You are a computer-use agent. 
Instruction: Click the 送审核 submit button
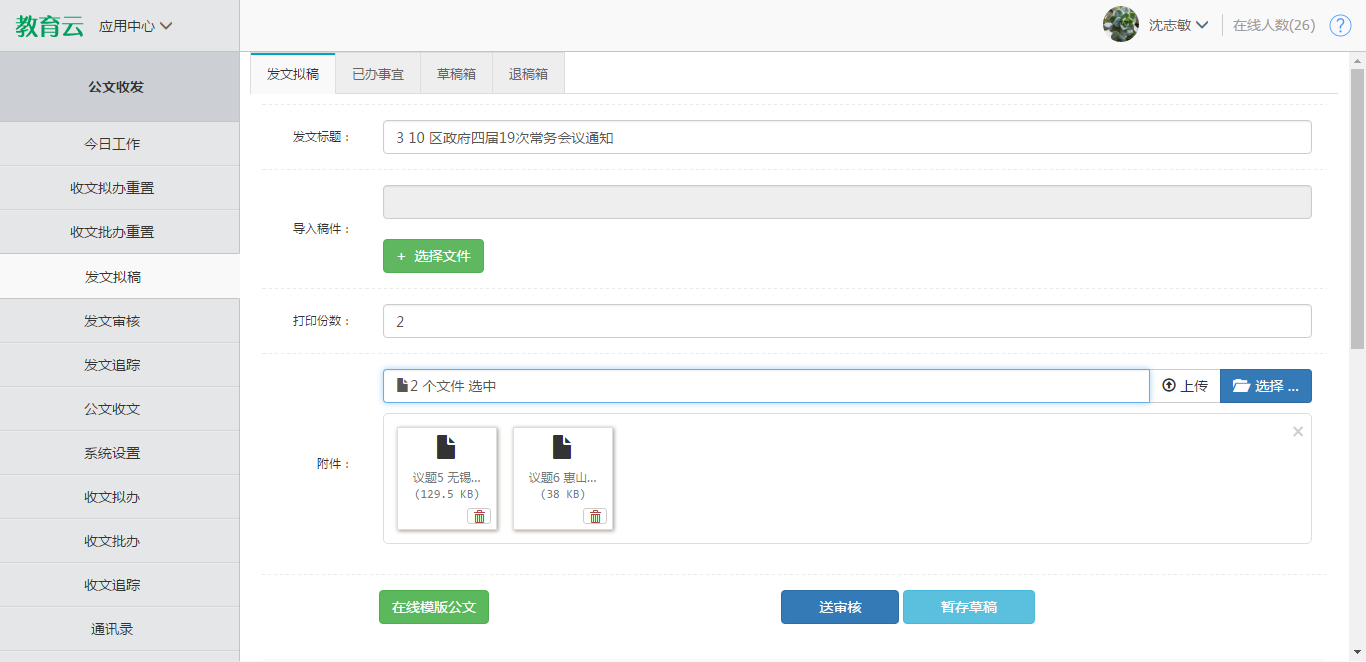point(839,607)
